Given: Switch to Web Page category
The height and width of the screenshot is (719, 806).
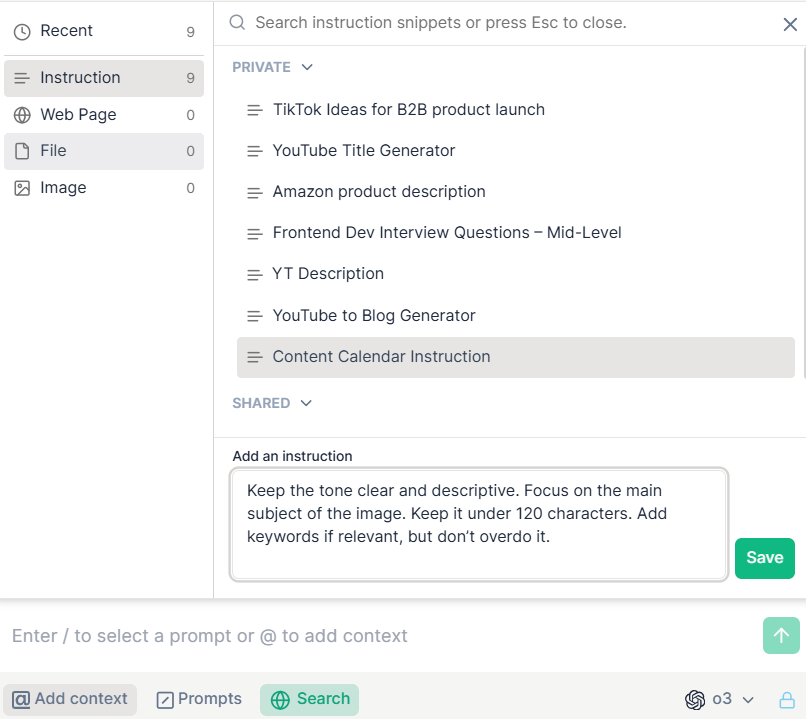Looking at the screenshot, I should tap(104, 115).
